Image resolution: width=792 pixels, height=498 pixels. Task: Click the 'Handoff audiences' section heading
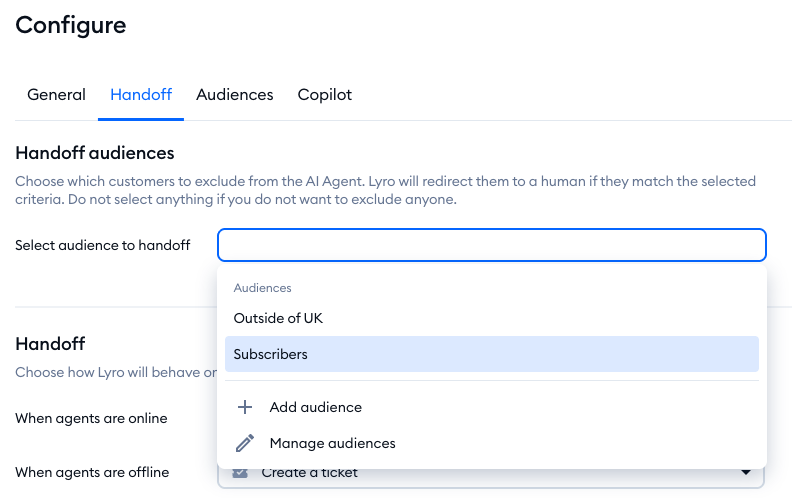click(95, 153)
